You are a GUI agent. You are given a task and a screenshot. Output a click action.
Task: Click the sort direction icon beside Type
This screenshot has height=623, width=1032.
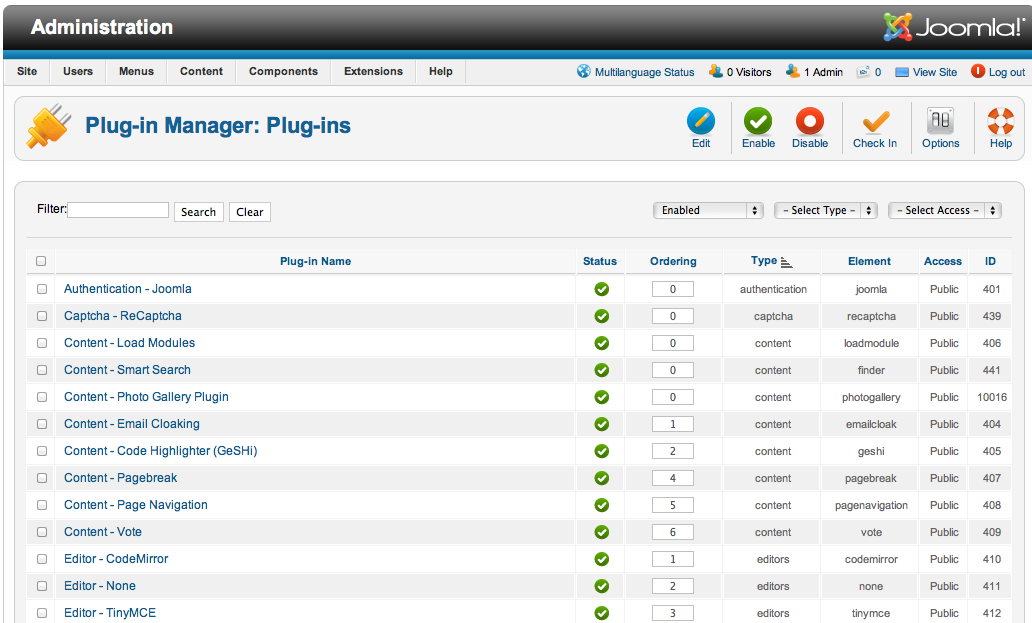pyautogui.click(x=787, y=262)
